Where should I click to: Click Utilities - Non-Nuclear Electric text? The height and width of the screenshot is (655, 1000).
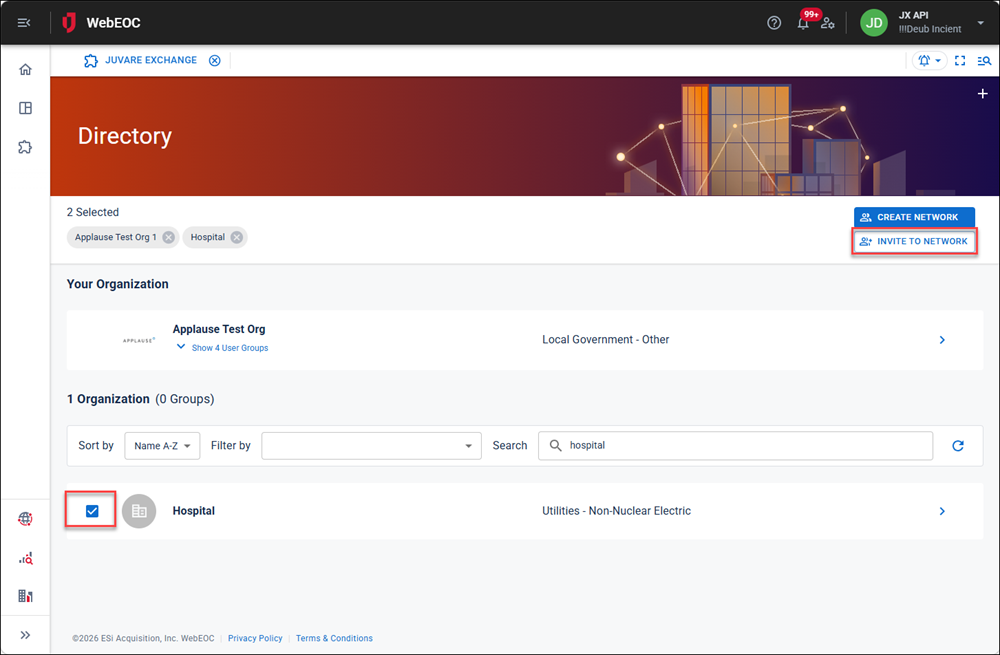pyautogui.click(x=616, y=511)
